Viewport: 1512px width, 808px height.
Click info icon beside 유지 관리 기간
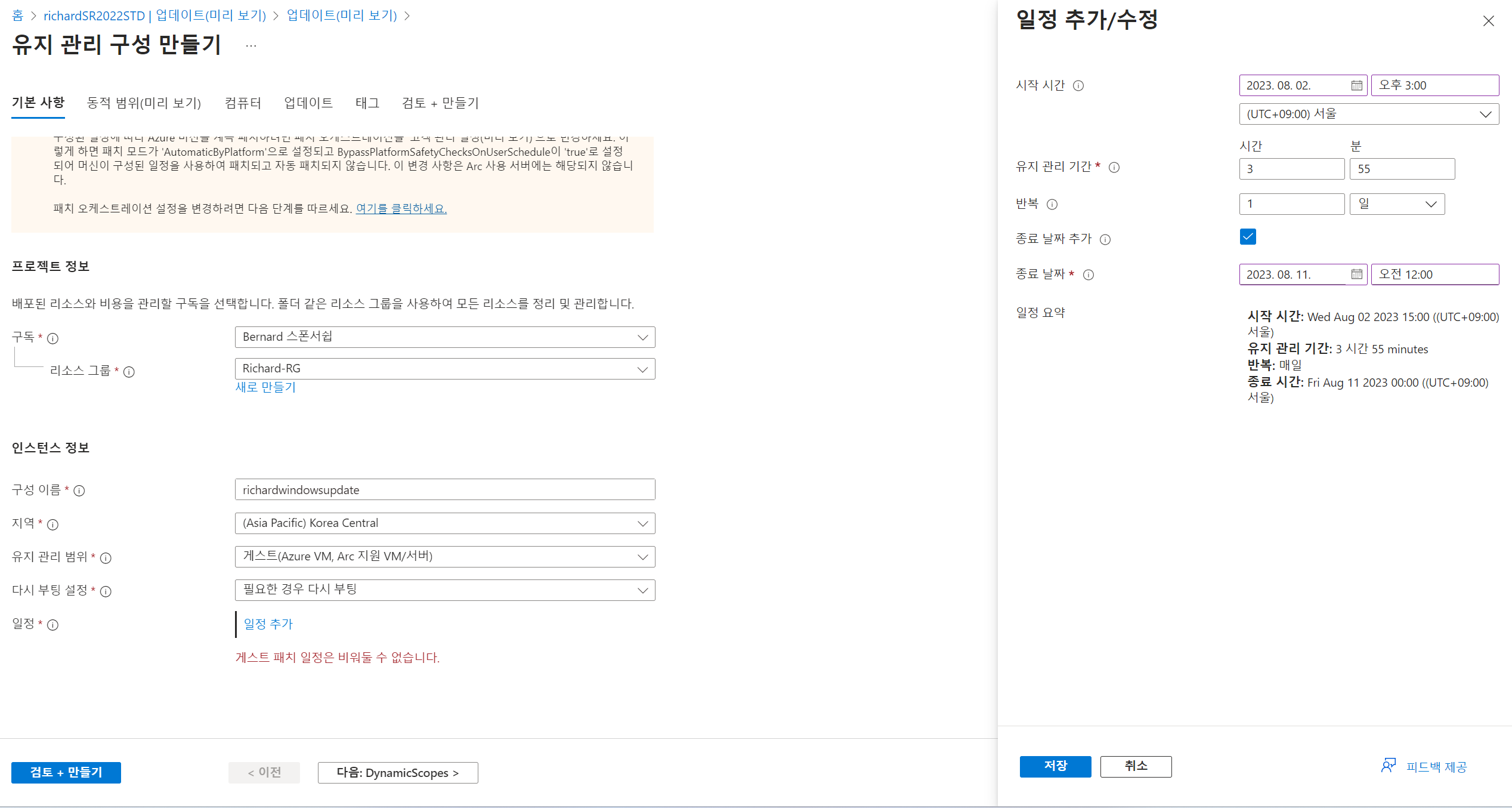pos(1114,168)
